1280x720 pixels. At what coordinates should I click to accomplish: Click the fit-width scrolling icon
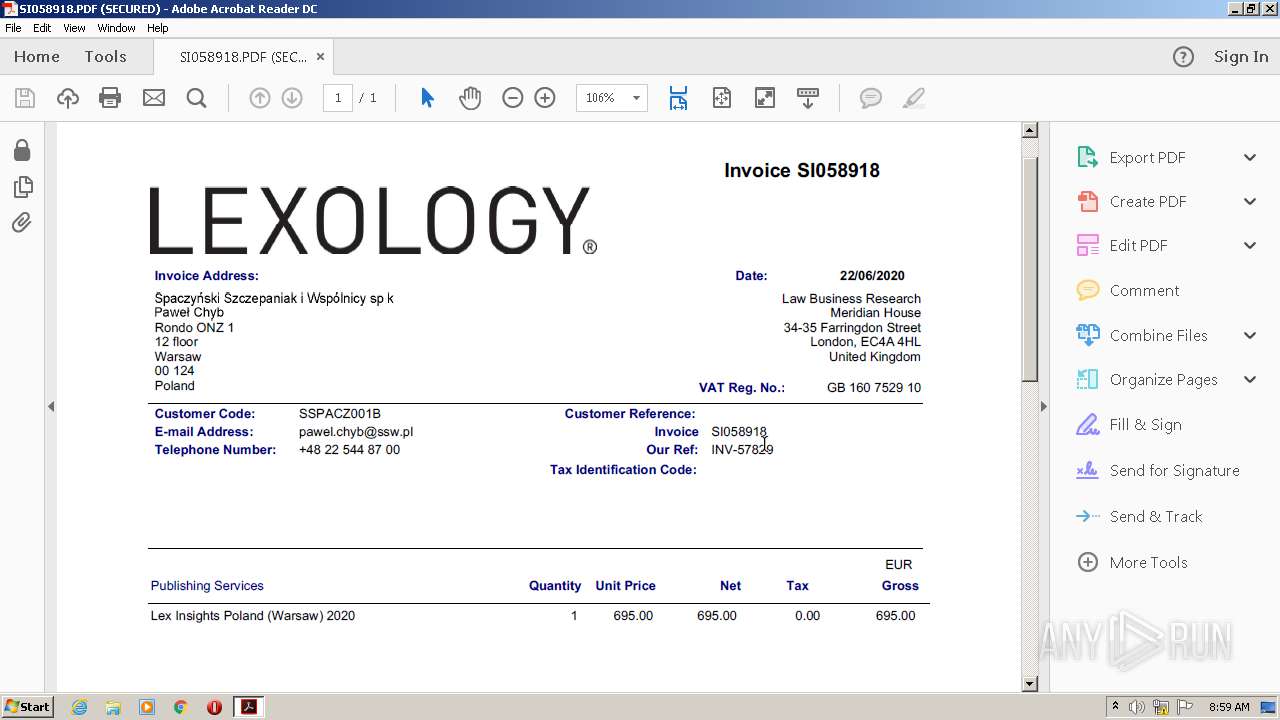click(x=678, y=98)
